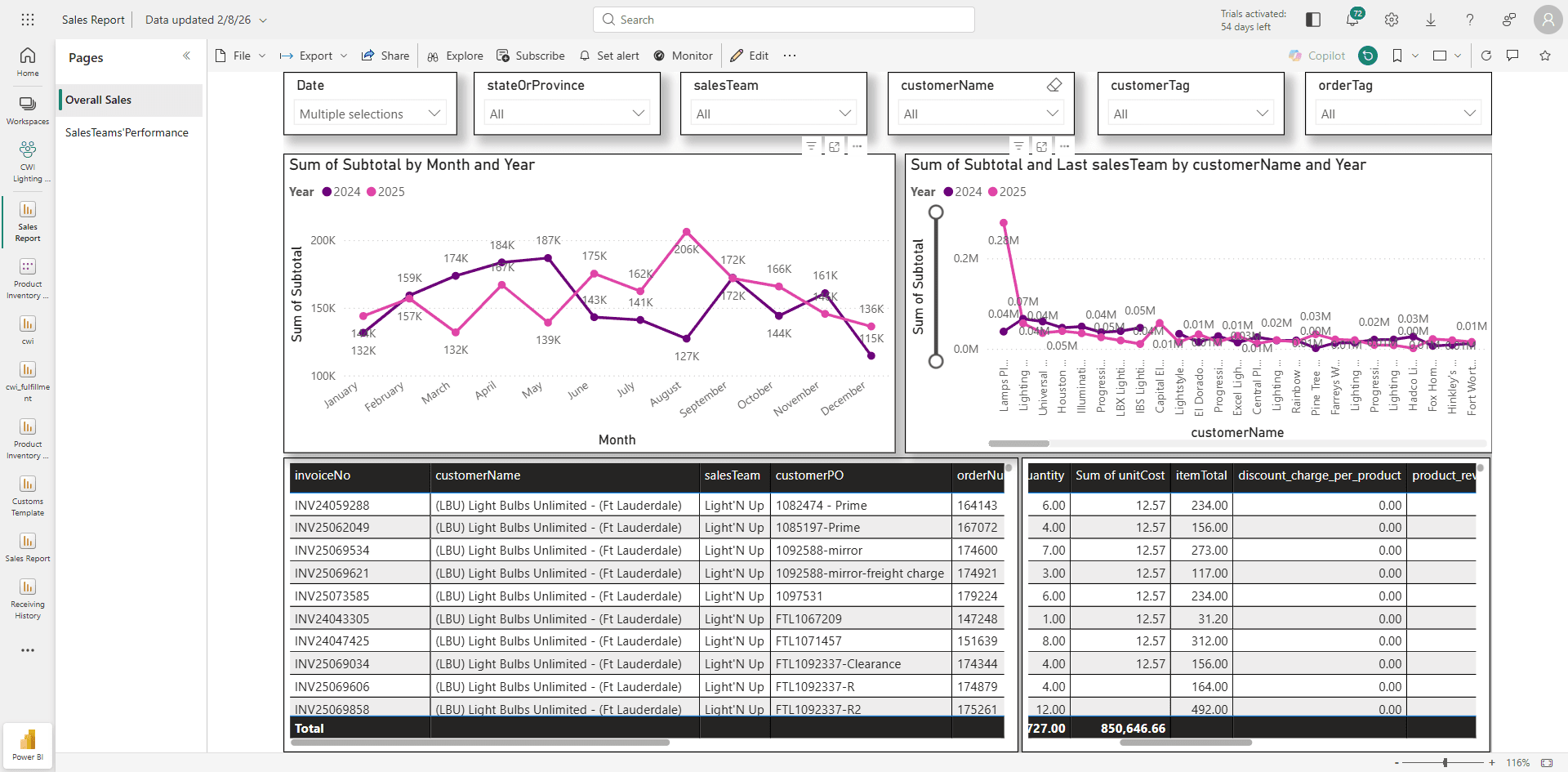Add report to favorites with star icon
Viewport: 1568px width, 772px height.
1545,56
